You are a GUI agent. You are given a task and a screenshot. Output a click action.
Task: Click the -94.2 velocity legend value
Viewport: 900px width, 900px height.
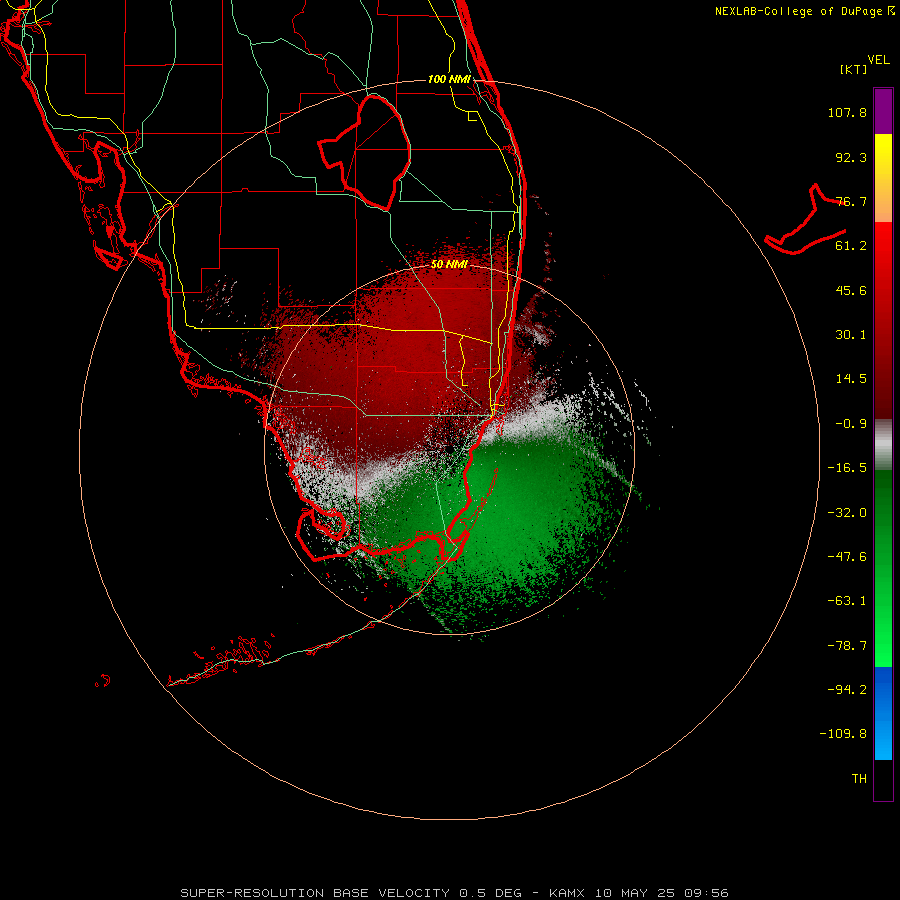click(x=847, y=690)
